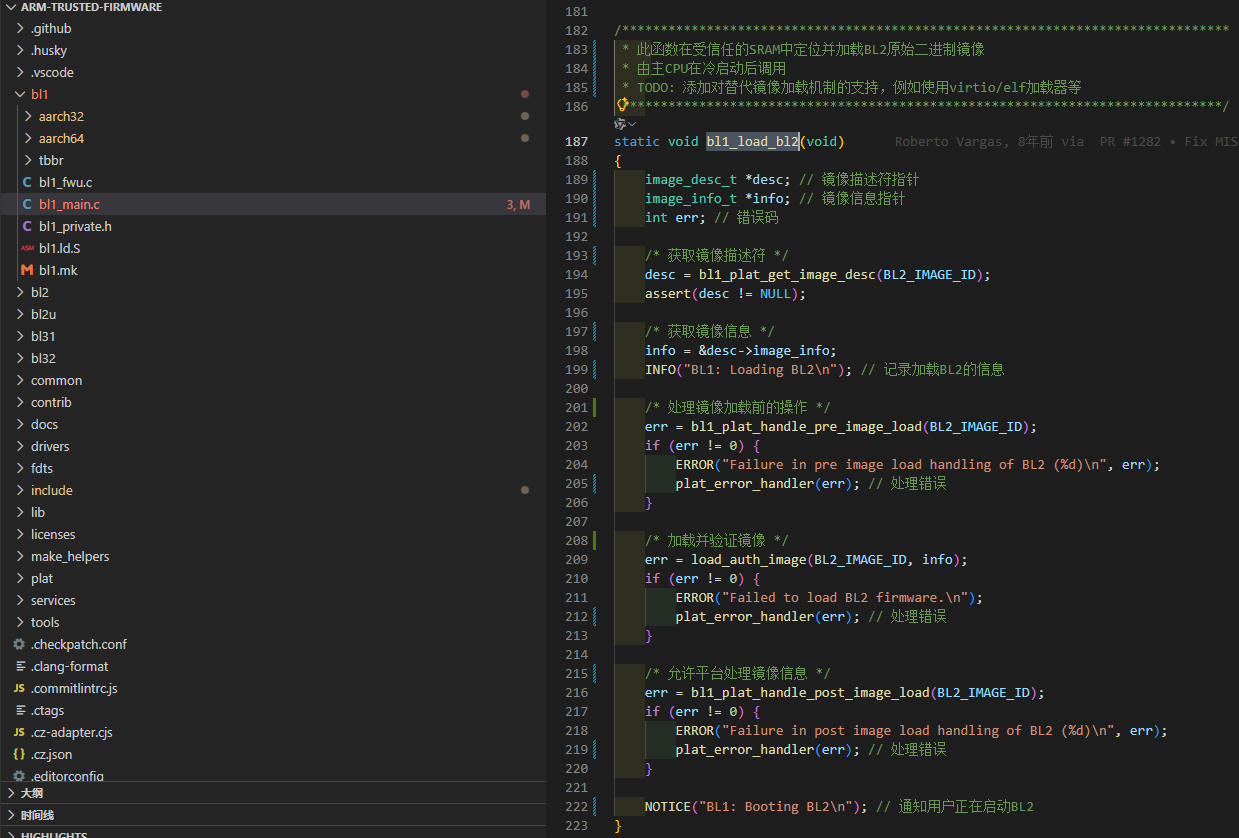
Task: Expand the services folder
Action: [x=21, y=600]
